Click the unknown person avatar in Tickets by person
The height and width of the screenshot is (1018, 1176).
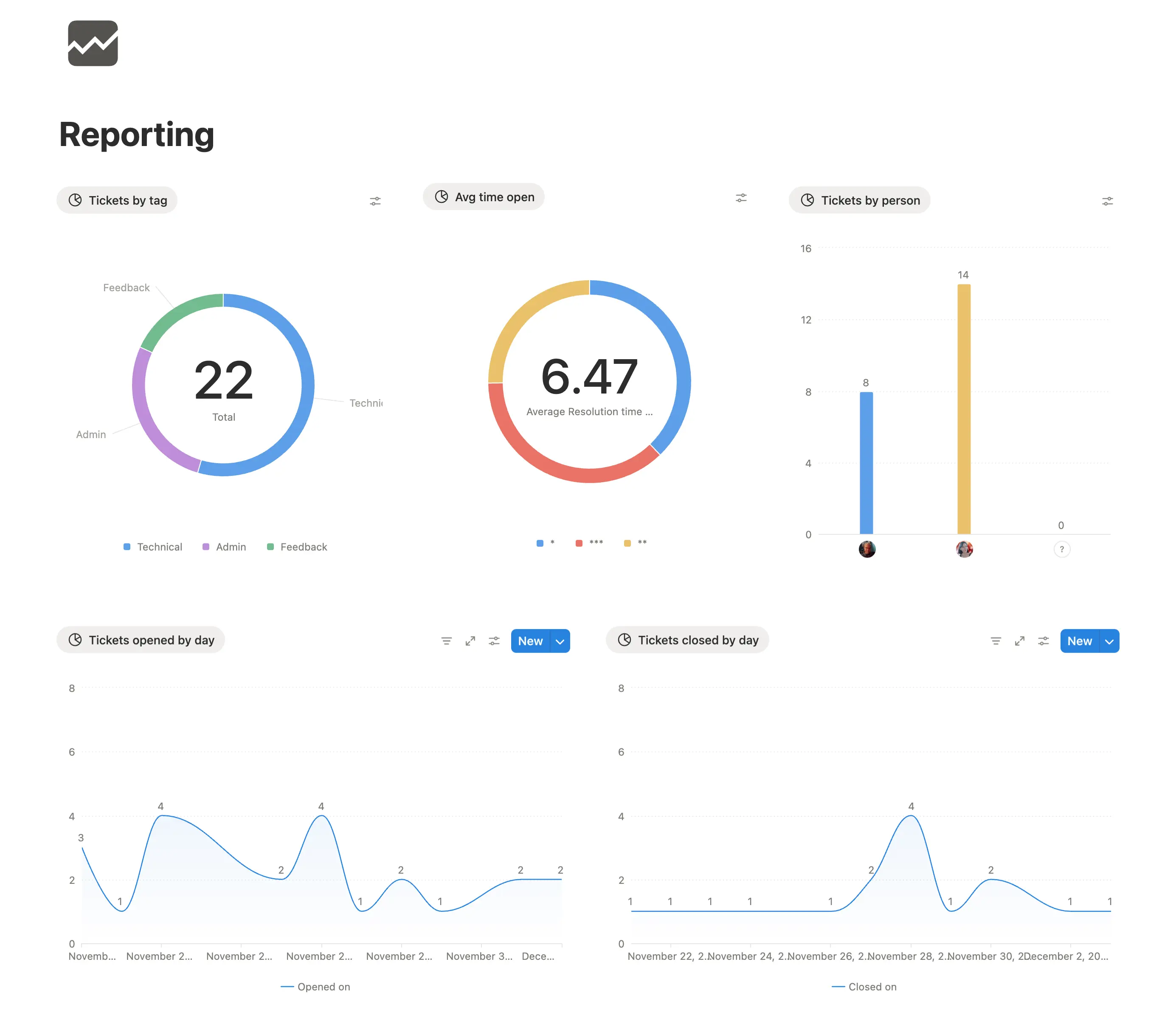pyautogui.click(x=1061, y=549)
